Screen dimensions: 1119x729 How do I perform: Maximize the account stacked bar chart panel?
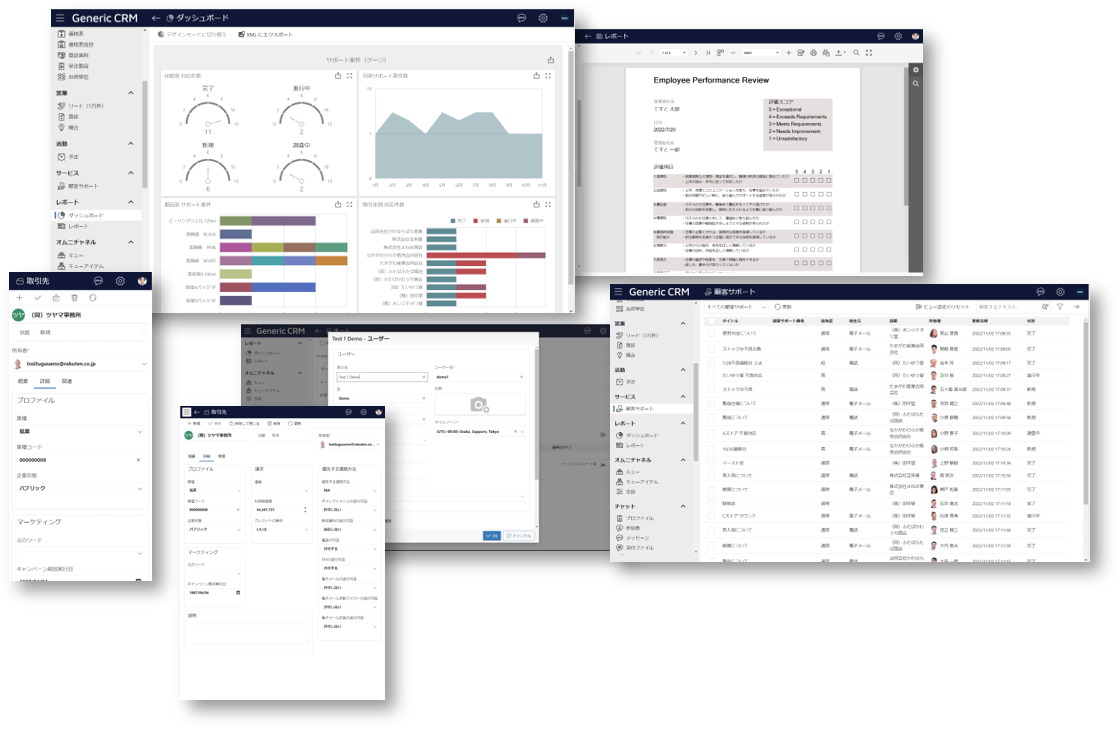point(548,205)
